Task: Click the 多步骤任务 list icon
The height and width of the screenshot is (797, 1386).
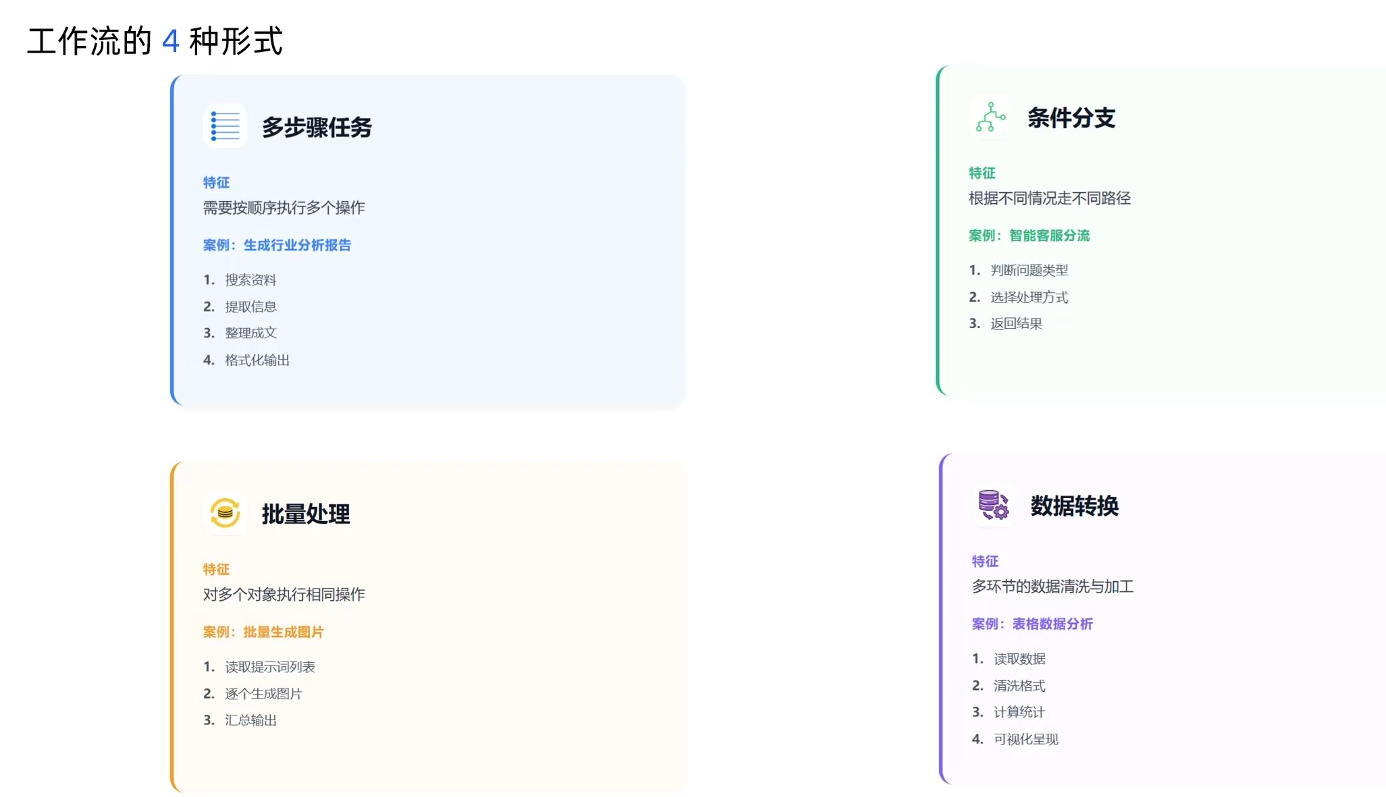Action: 225,126
